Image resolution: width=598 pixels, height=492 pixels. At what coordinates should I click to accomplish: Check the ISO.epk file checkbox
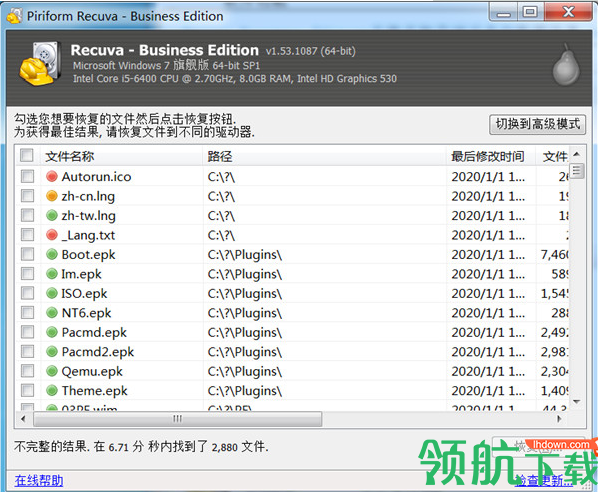(x=27, y=293)
